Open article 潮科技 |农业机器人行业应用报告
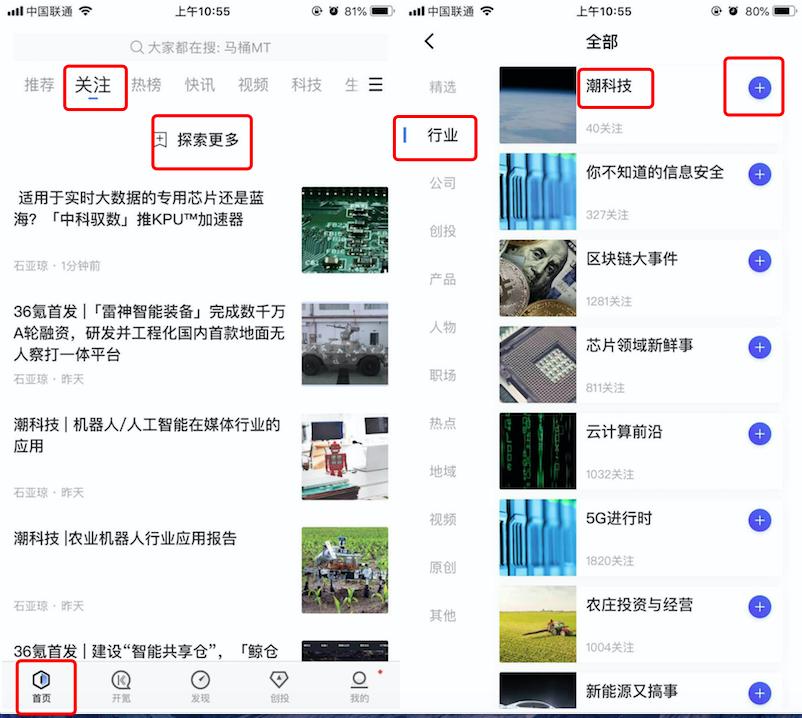The image size is (802, 718). click(x=125, y=538)
